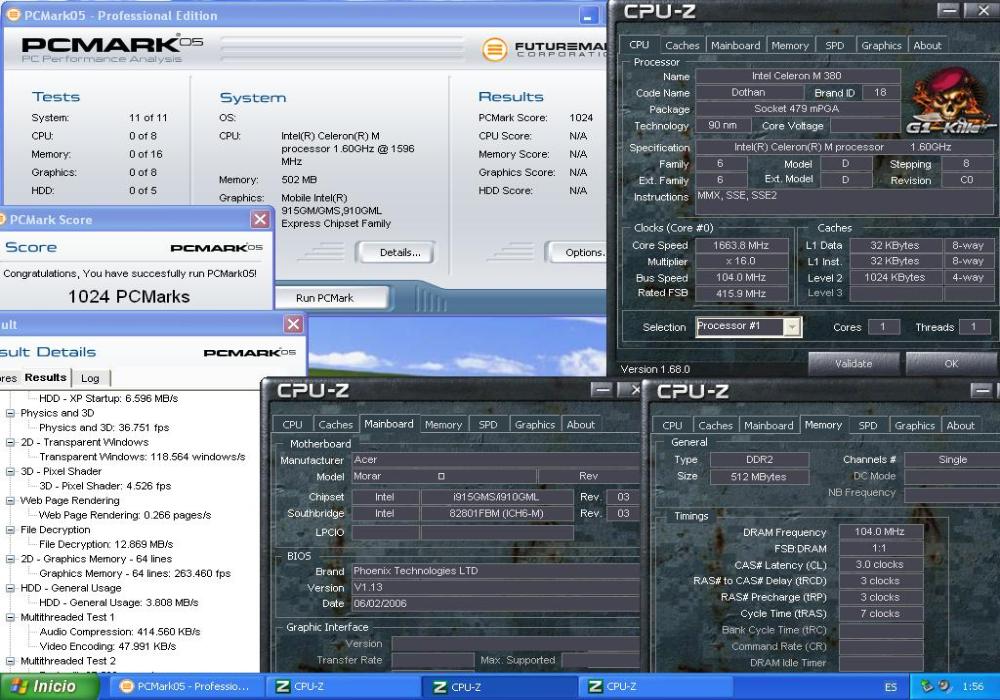Click the Futuremark Corporation logo
This screenshot has height=700, width=1000.
click(543, 50)
